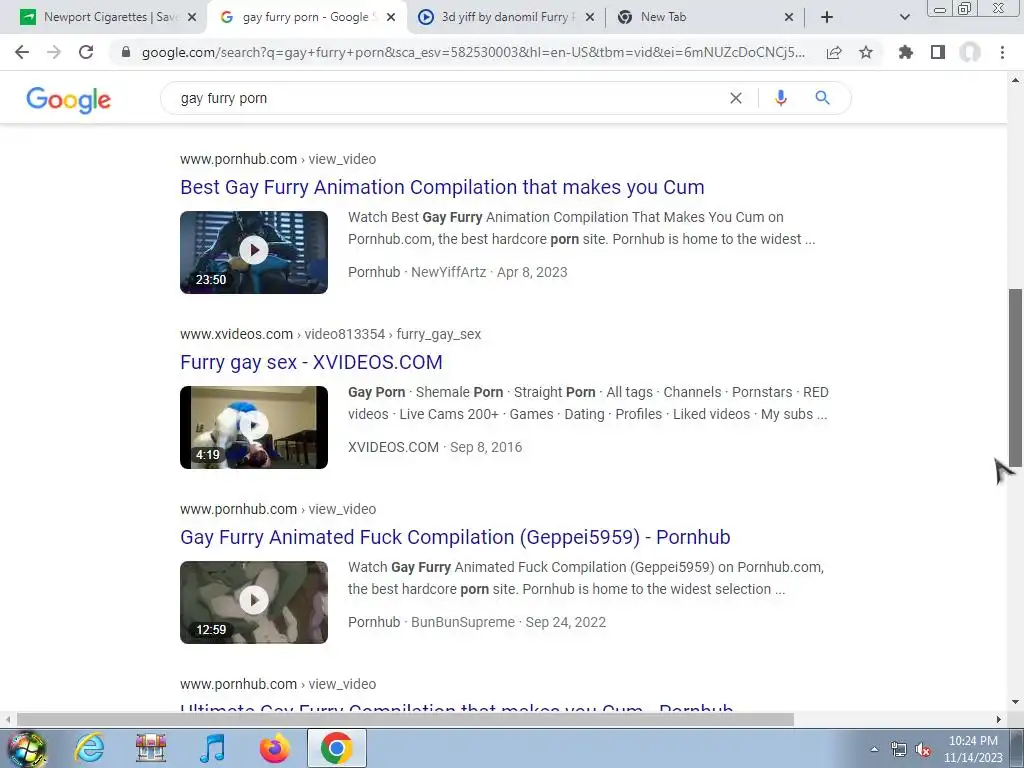Open the network icon in the system tray

pos(899,750)
